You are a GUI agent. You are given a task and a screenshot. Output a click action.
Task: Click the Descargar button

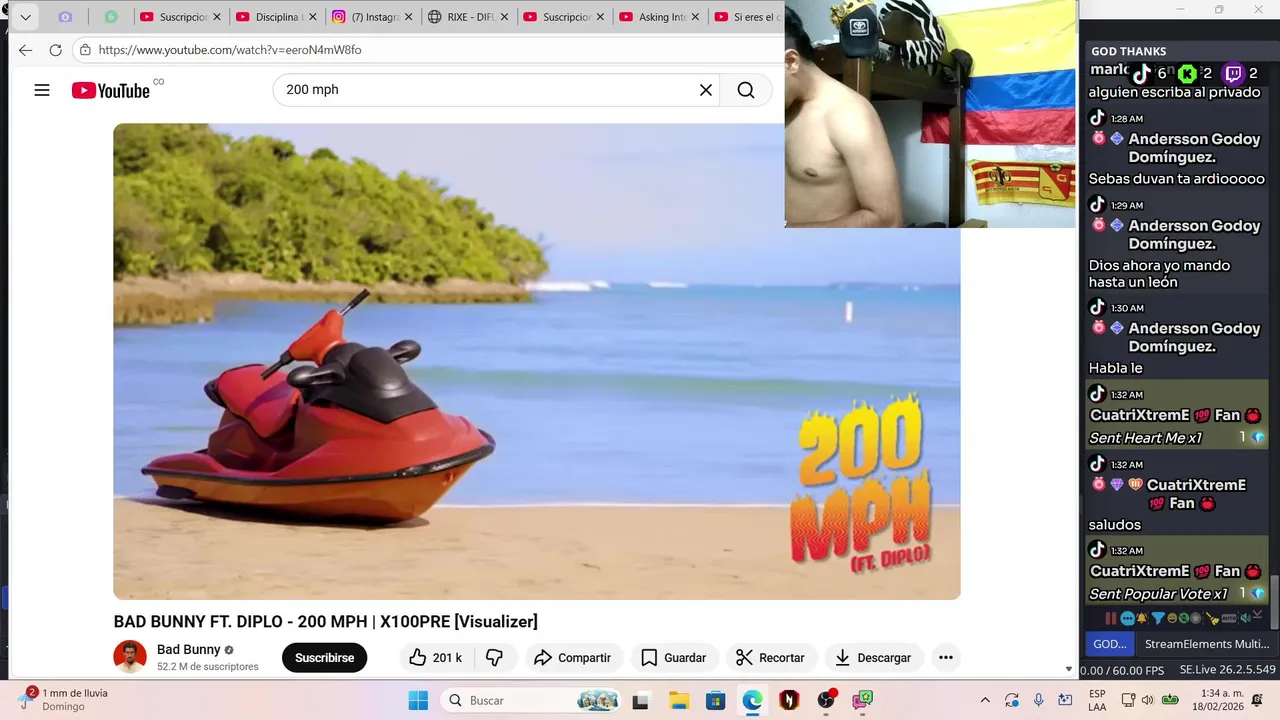coord(874,657)
